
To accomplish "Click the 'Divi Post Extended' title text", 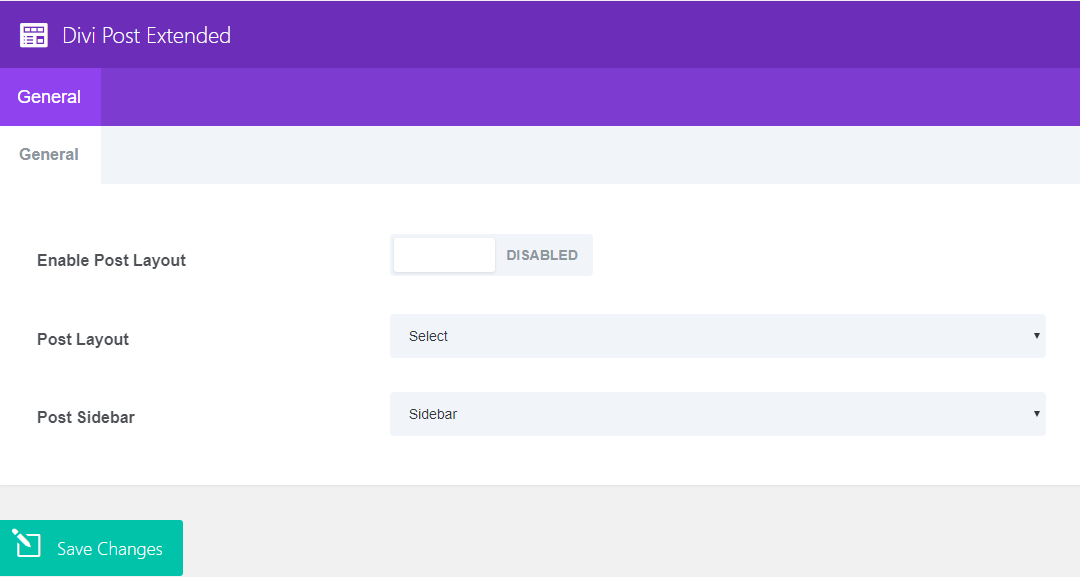I will point(147,36).
